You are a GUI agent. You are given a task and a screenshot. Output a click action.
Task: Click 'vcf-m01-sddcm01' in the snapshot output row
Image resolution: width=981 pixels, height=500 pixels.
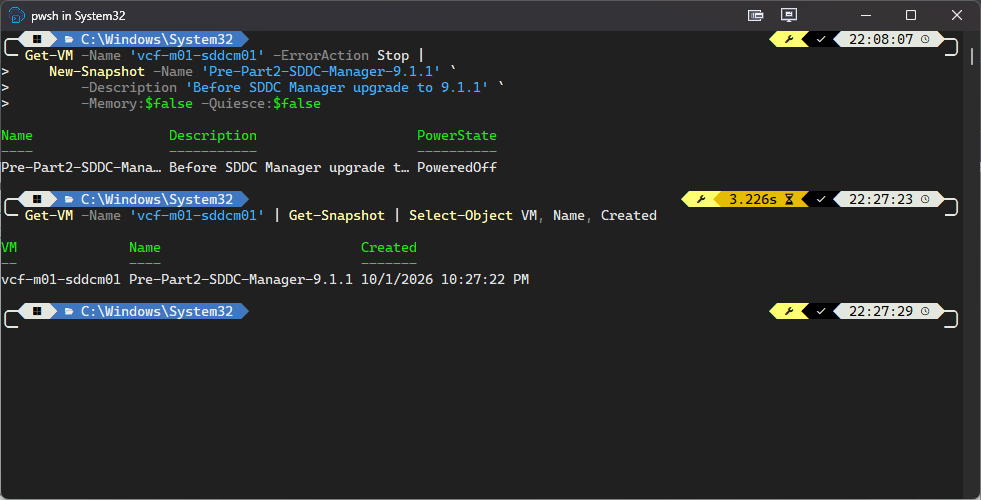coord(61,279)
